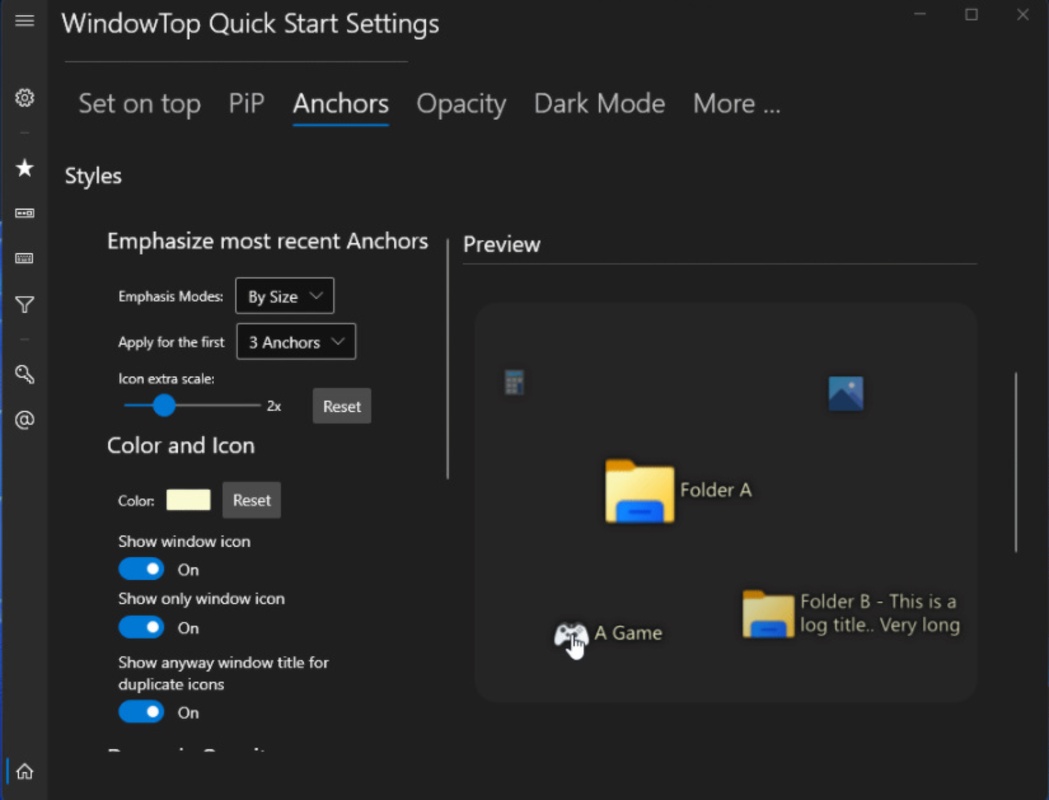1049x800 pixels.
Task: Click the Emphasize most recent Anchors heading
Action: (268, 241)
